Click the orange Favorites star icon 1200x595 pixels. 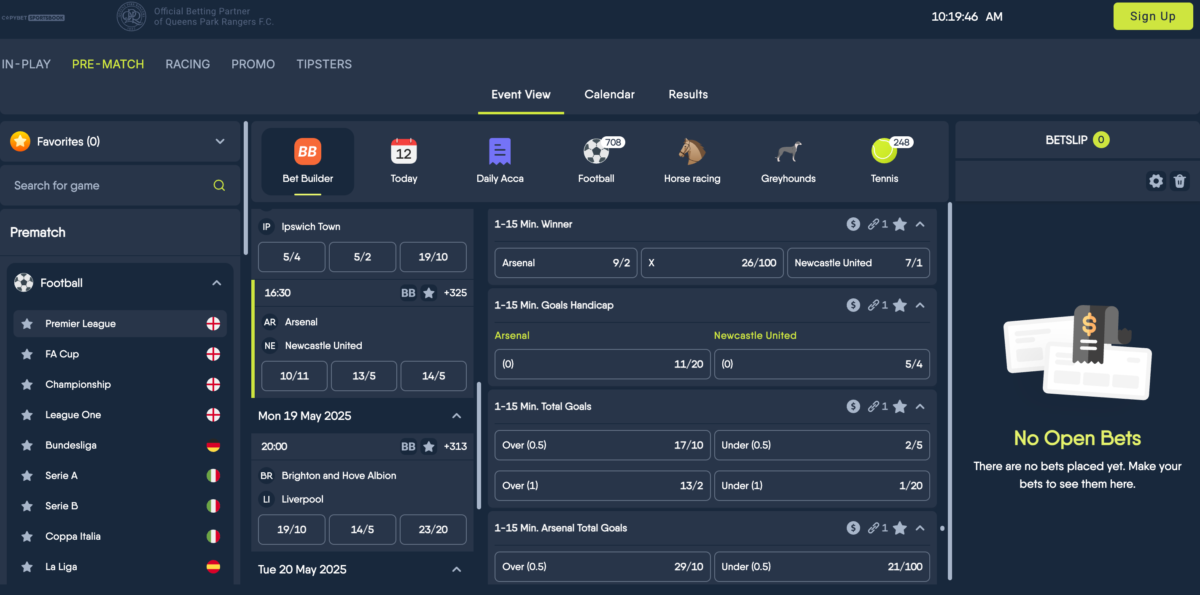(20, 142)
